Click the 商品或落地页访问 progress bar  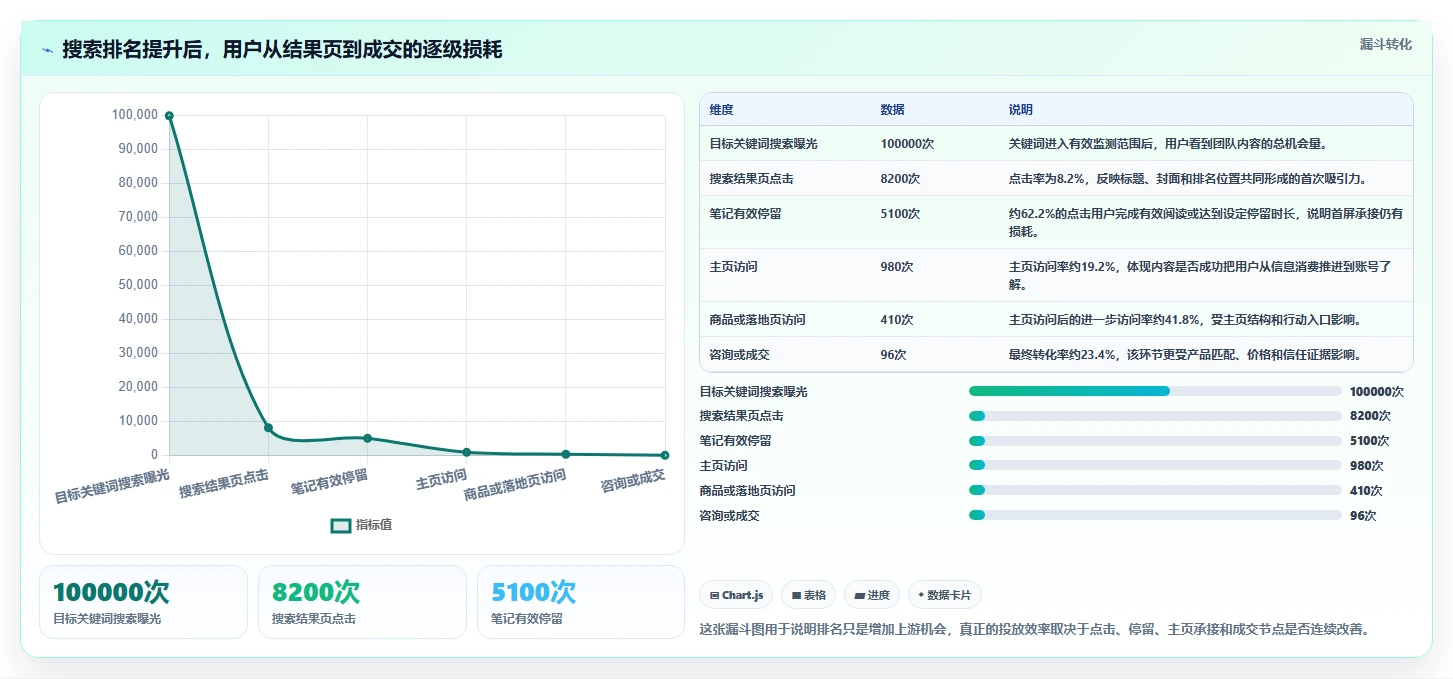(x=1155, y=490)
